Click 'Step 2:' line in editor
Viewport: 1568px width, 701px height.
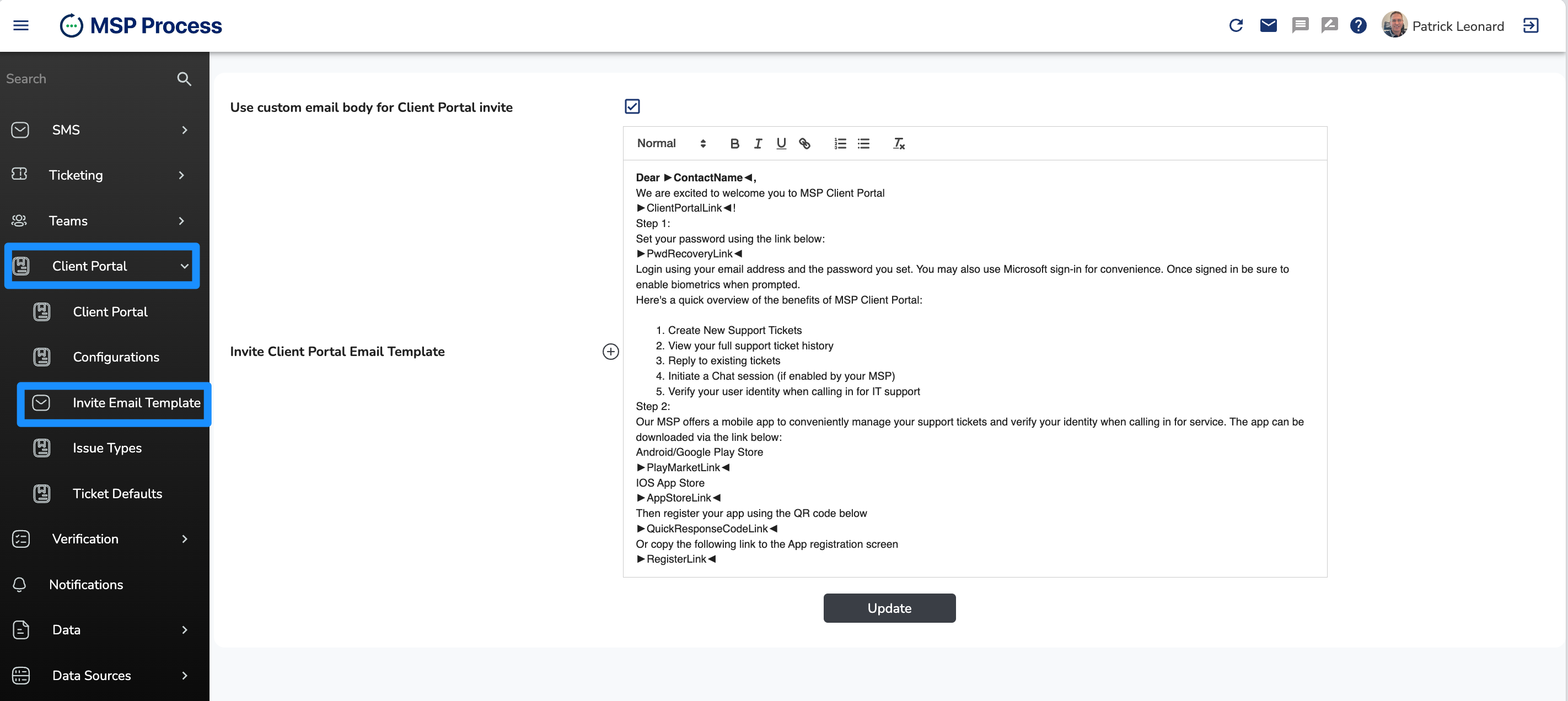point(653,407)
